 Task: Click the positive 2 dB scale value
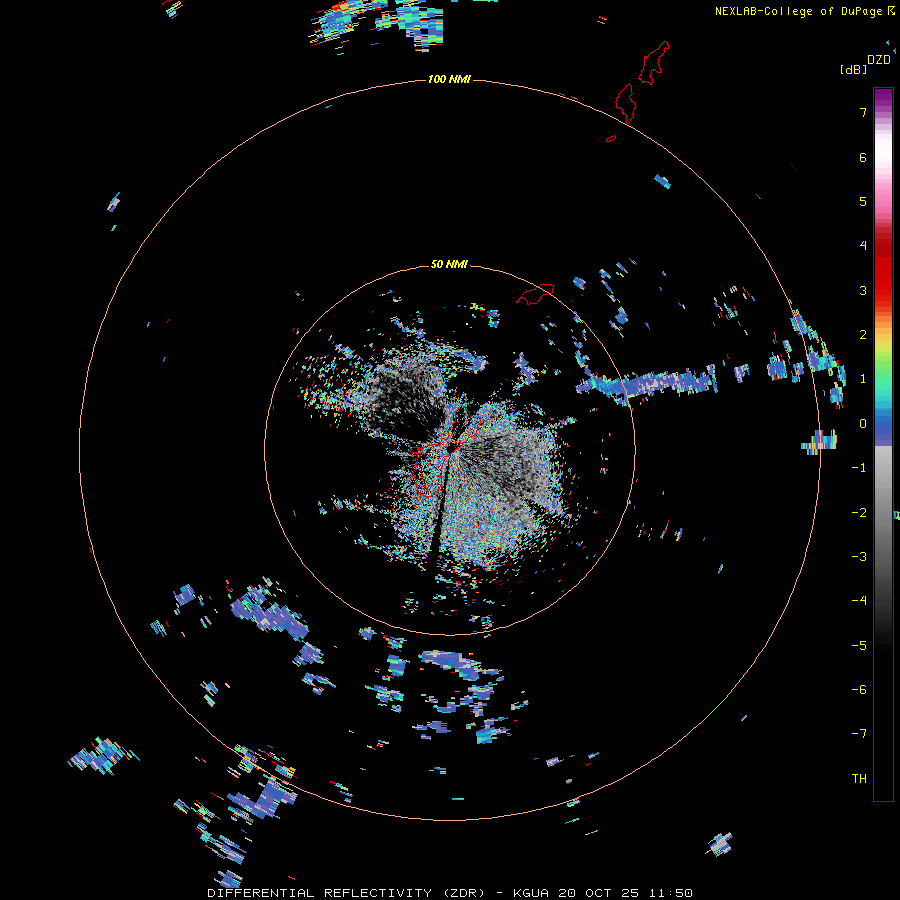coord(863,335)
